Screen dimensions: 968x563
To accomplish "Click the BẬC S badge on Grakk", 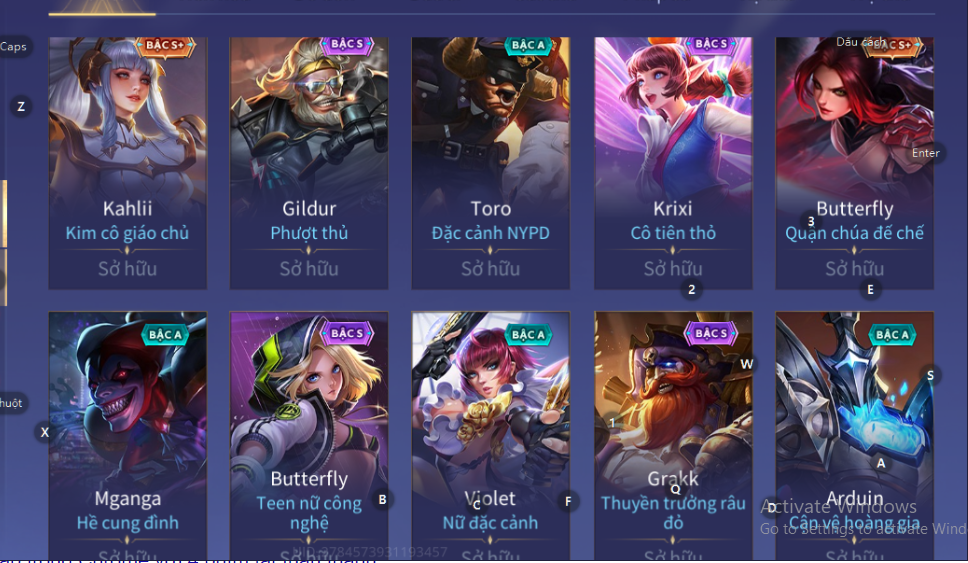I will coord(711,333).
